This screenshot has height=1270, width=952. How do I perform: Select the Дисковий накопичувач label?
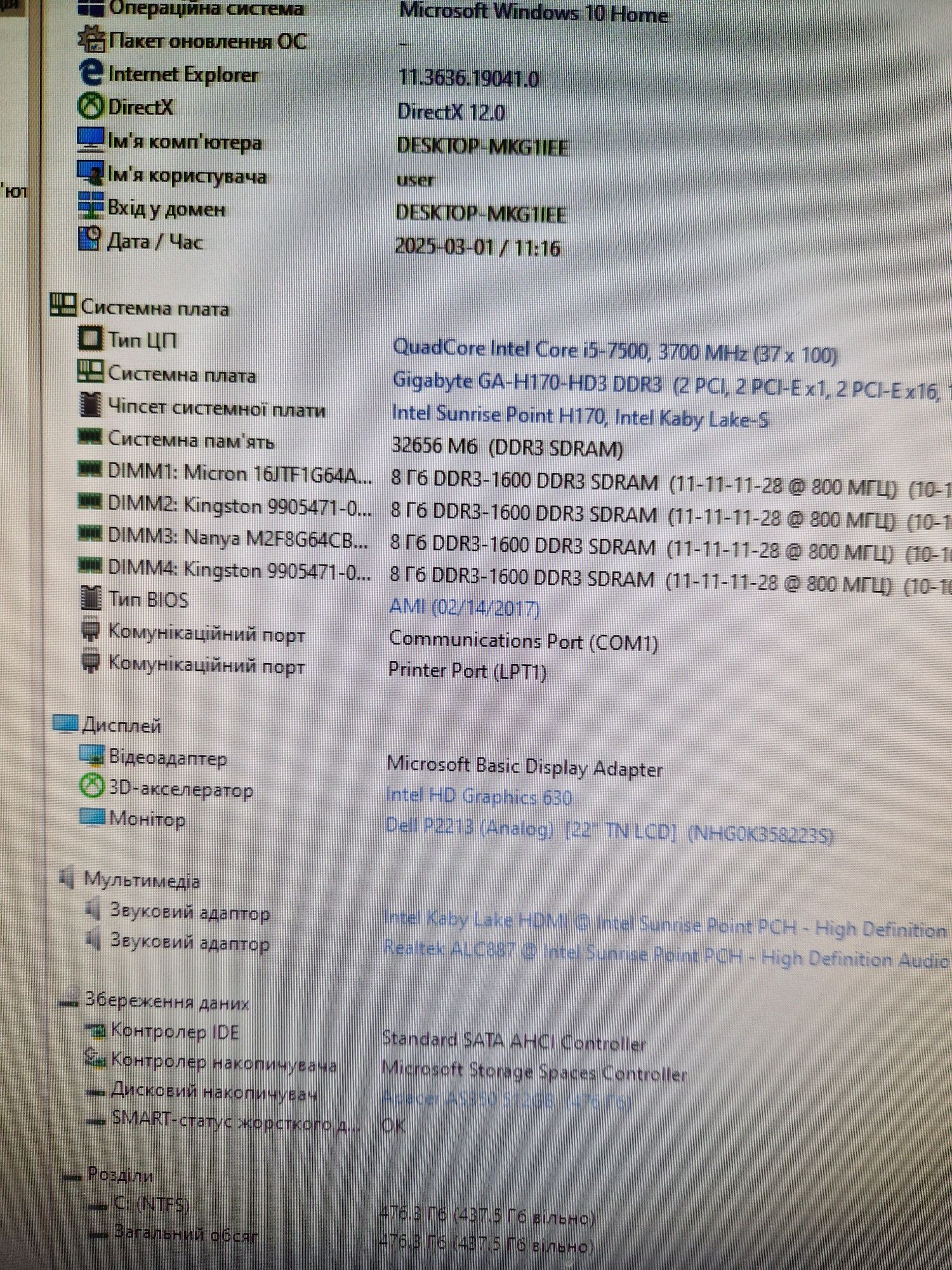[x=214, y=1092]
